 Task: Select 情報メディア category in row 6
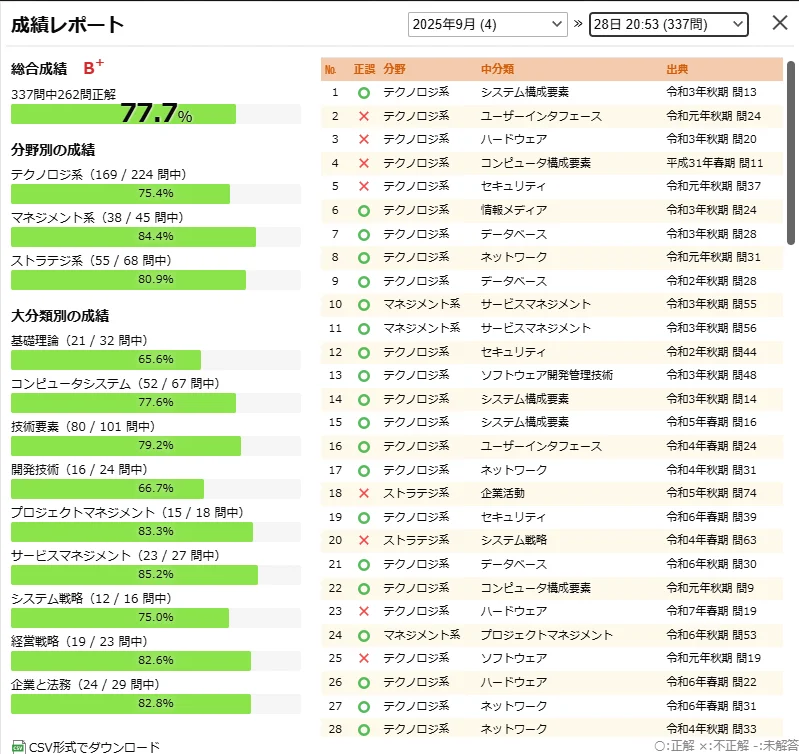coord(514,210)
